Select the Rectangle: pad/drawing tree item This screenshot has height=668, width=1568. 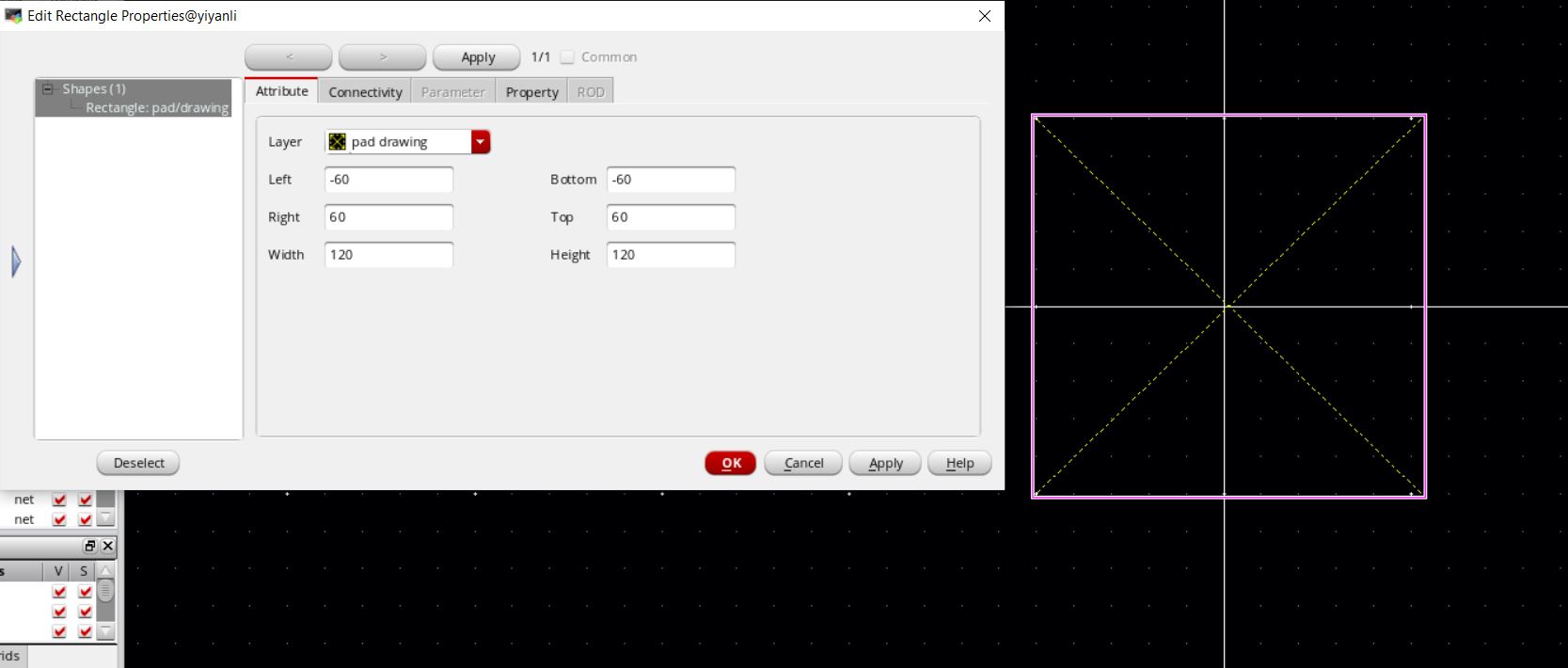coord(156,108)
